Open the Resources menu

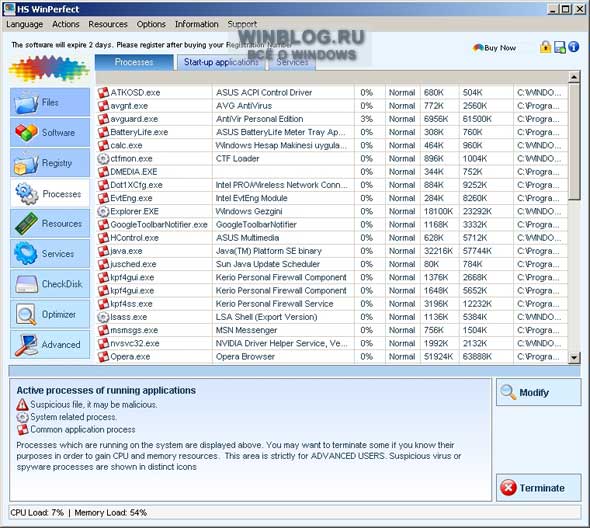pyautogui.click(x=108, y=24)
